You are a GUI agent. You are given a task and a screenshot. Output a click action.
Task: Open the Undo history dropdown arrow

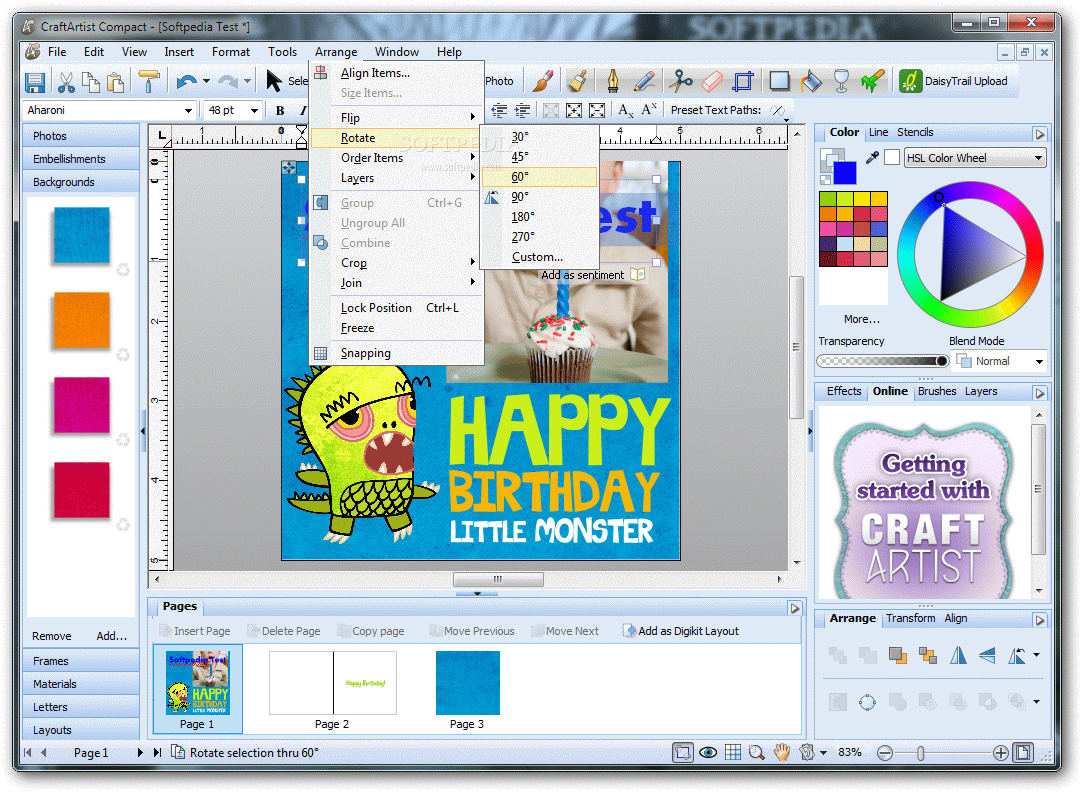(206, 81)
